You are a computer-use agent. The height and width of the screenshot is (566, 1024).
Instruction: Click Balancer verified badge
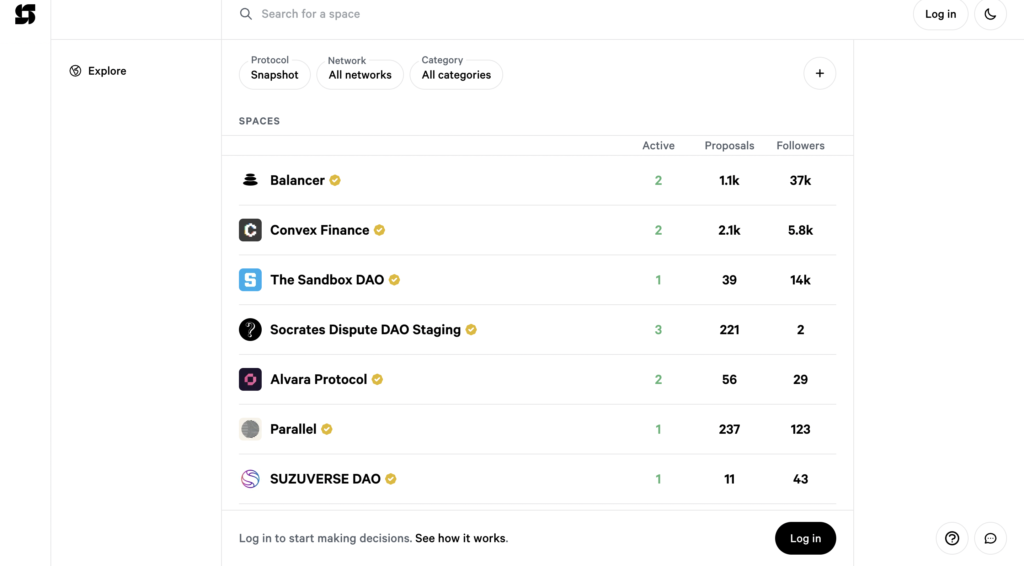coord(335,180)
